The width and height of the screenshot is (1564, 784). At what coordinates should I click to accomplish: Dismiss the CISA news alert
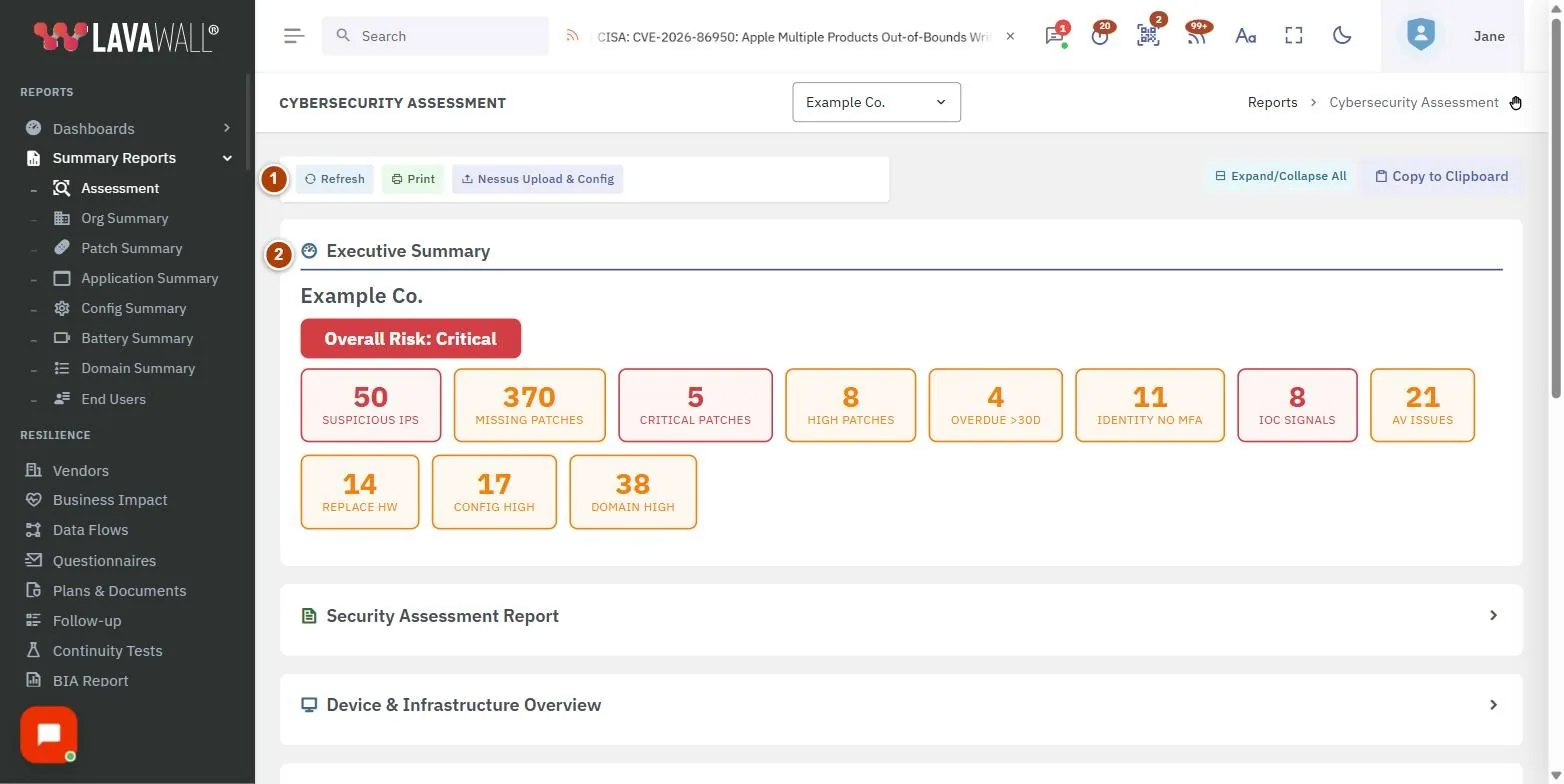(x=1010, y=36)
